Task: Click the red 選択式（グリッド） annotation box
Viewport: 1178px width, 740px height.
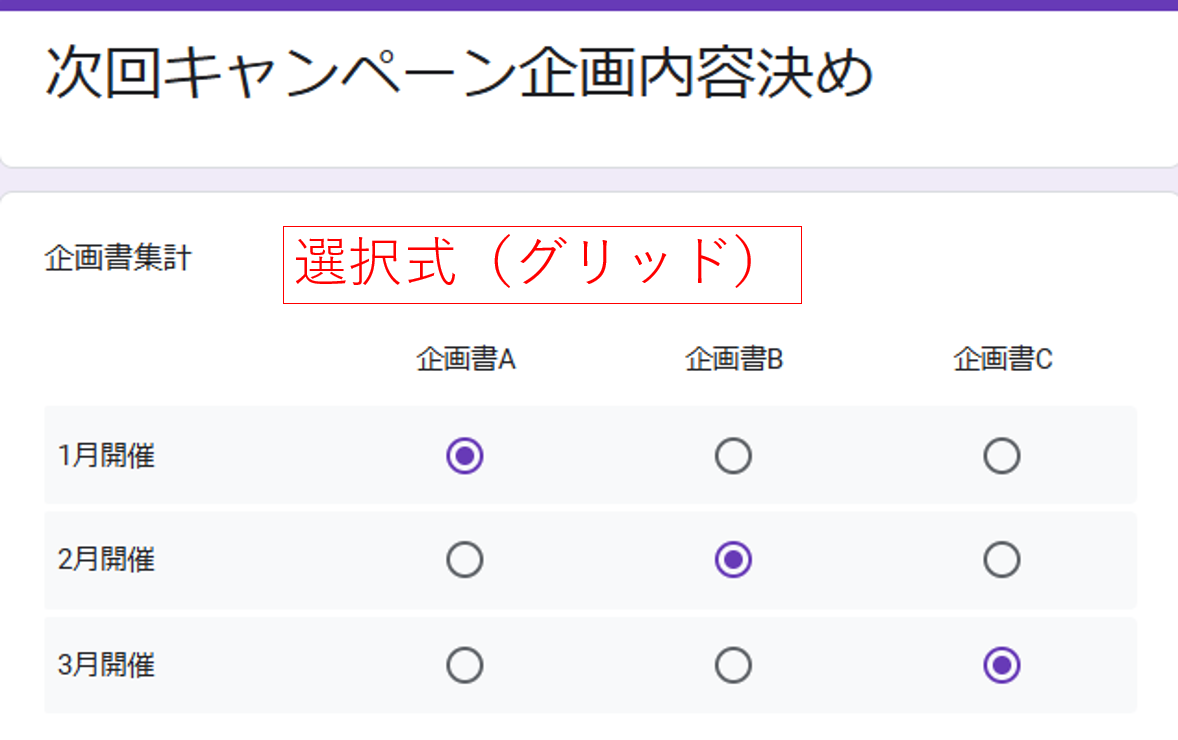Action: (x=542, y=265)
